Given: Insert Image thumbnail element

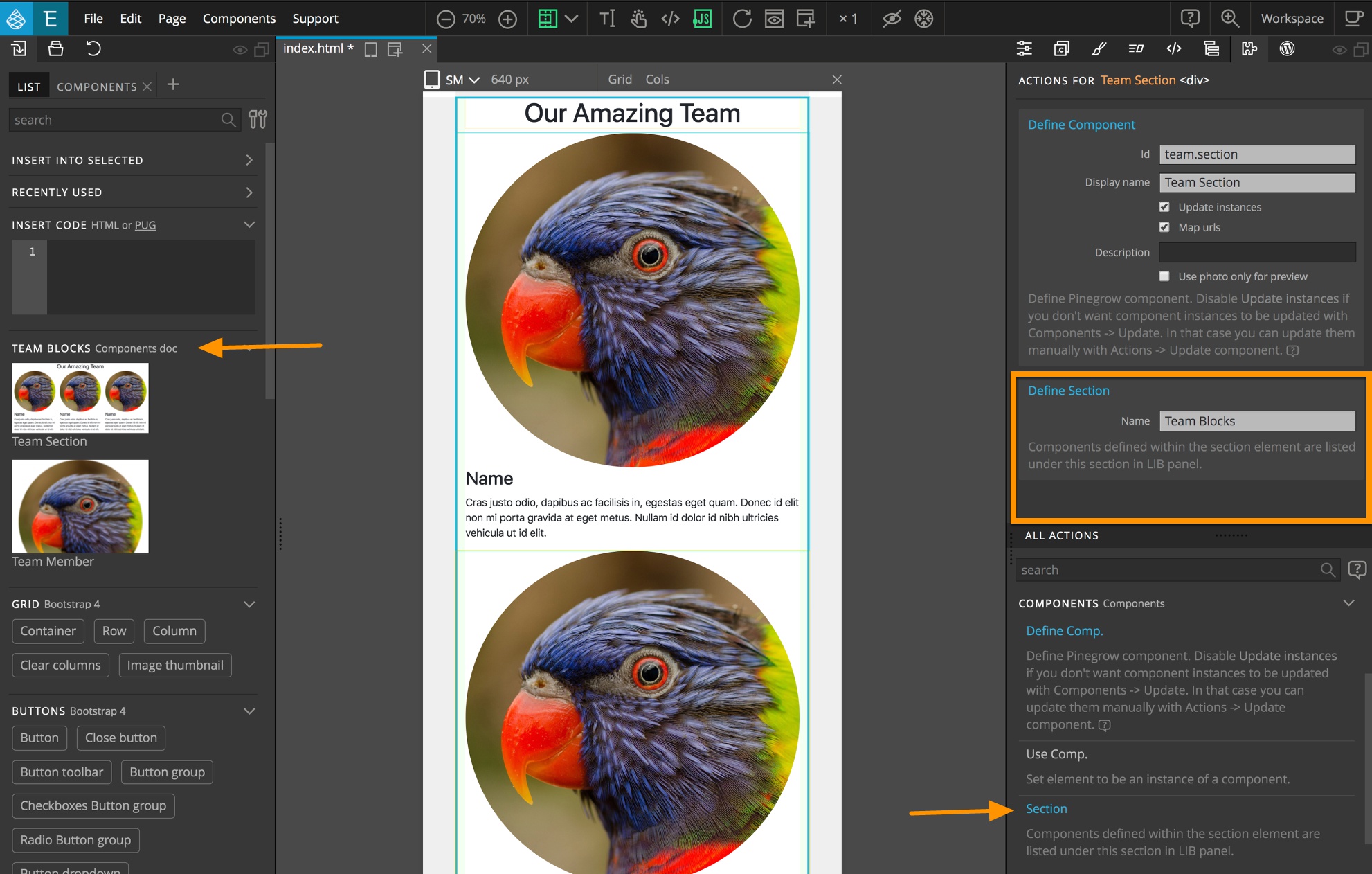Looking at the screenshot, I should coord(175,665).
